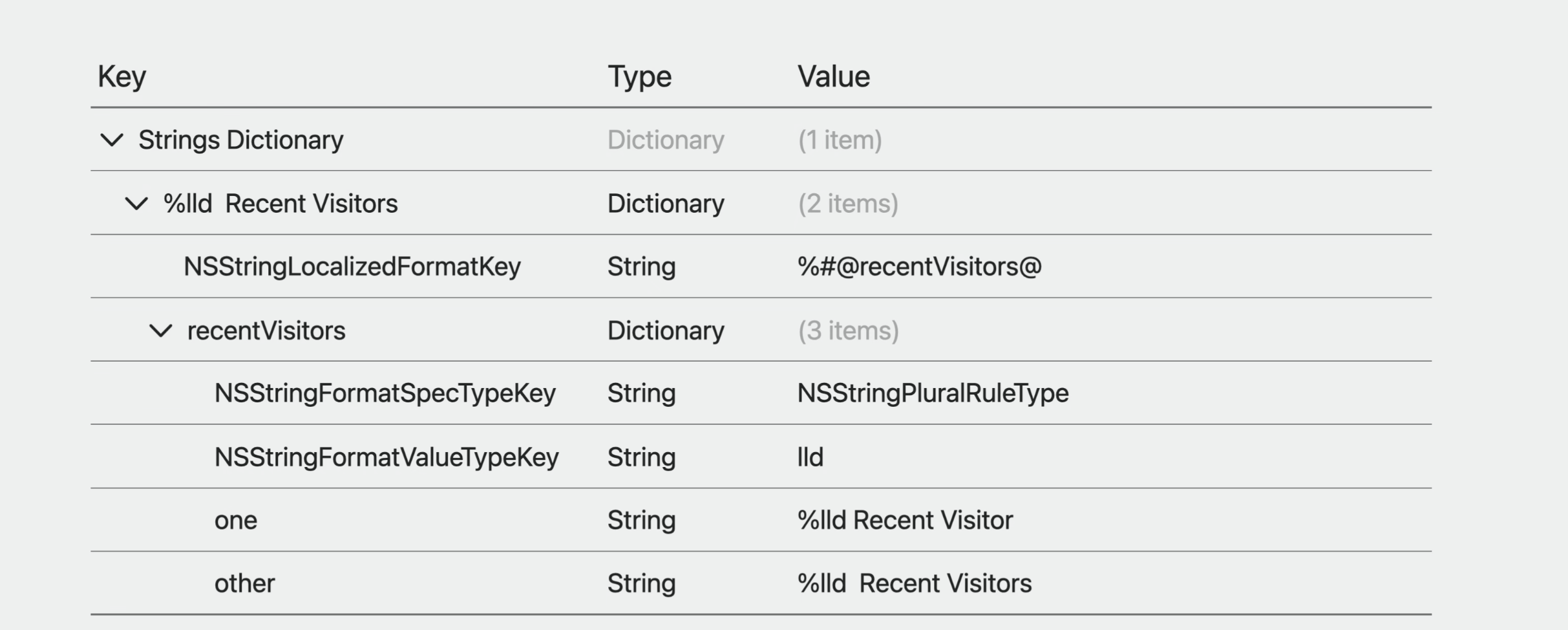Select the NSStringLocalizedFormatKey key
Viewport: 1568px width, 630px height.
[352, 266]
